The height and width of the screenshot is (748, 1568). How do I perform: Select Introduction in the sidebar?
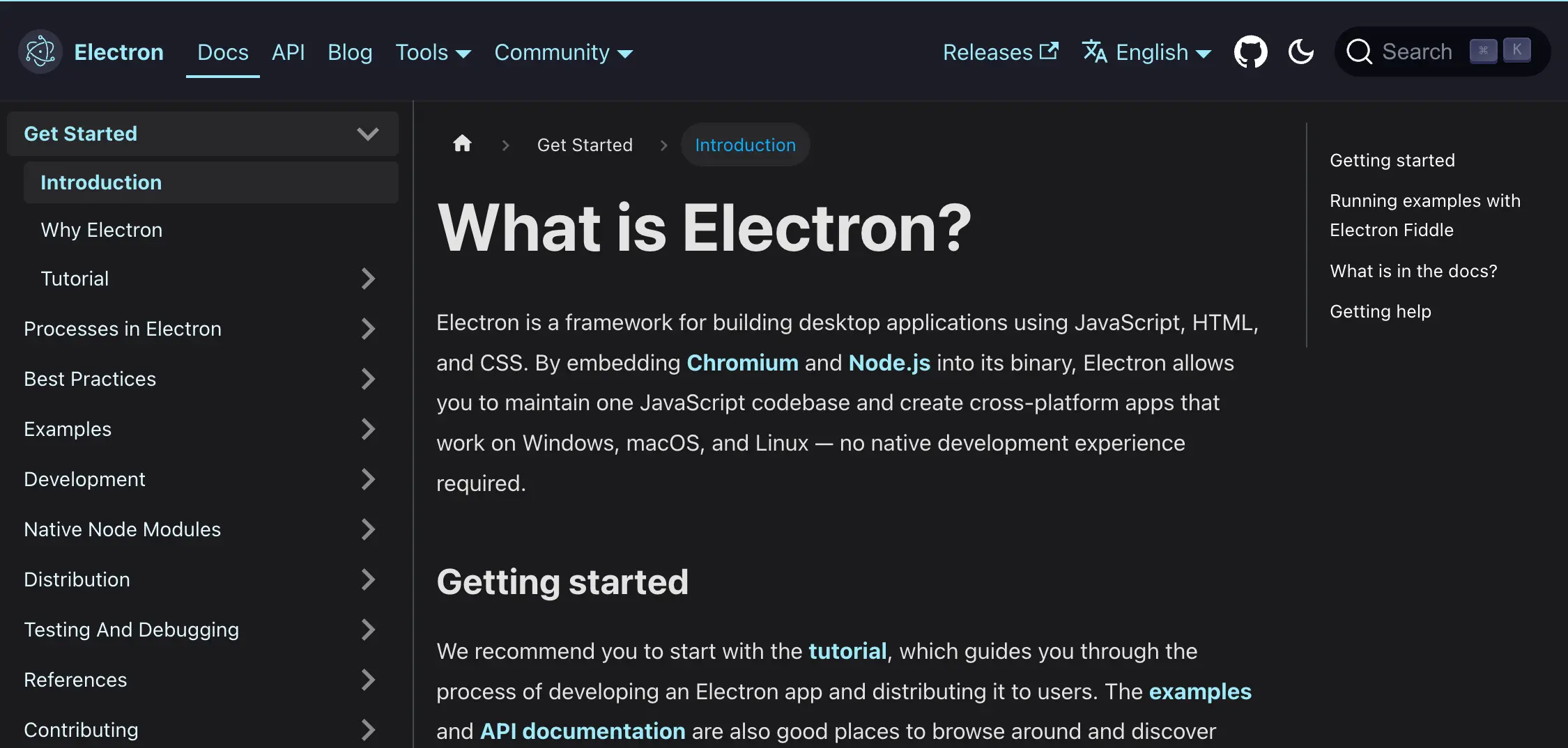click(x=211, y=182)
